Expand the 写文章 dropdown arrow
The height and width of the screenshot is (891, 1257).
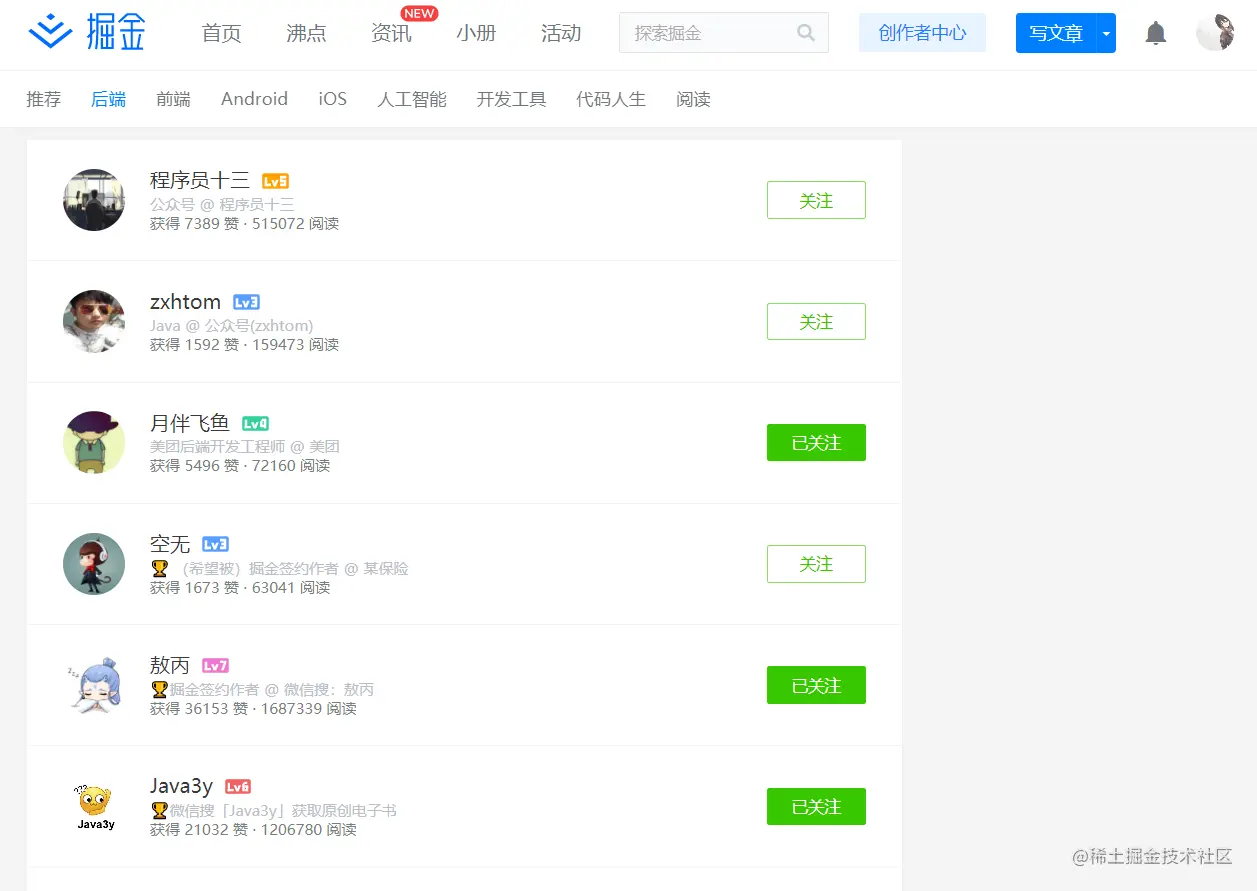1106,33
